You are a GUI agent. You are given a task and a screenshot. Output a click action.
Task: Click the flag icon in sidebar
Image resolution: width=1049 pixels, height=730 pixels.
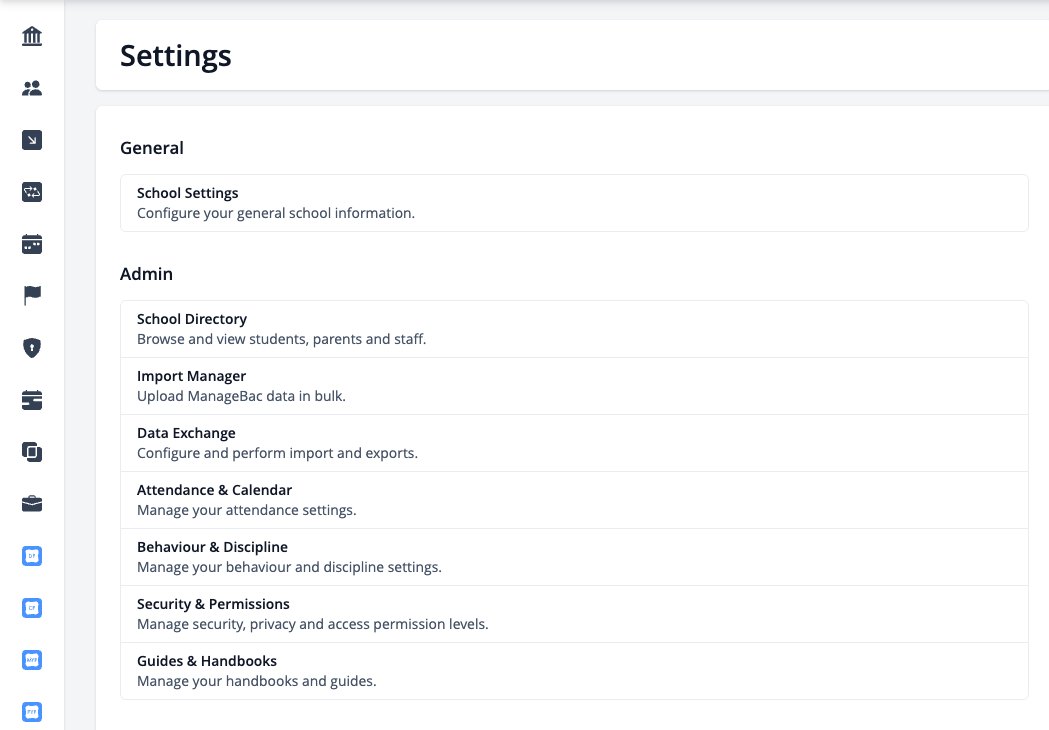(31, 295)
